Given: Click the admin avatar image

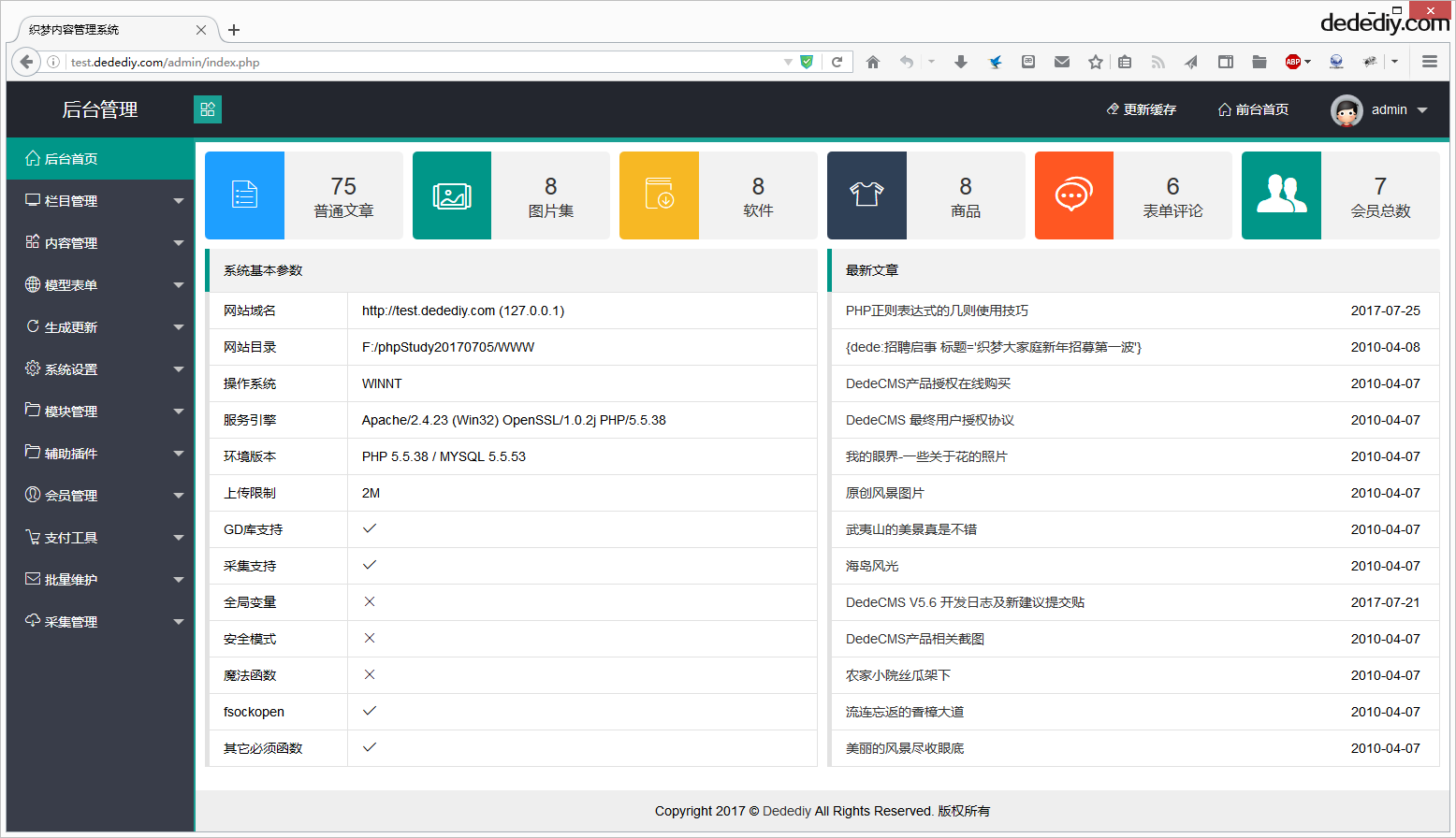Looking at the screenshot, I should click(1347, 109).
